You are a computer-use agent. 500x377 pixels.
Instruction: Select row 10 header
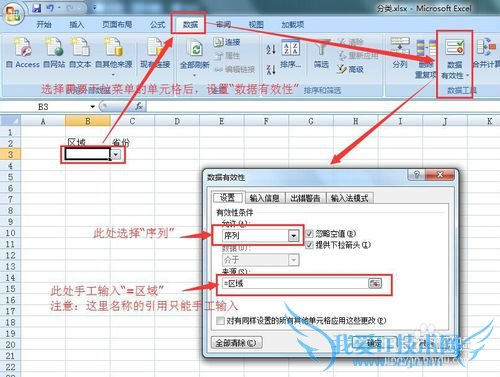pyautogui.click(x=10, y=233)
